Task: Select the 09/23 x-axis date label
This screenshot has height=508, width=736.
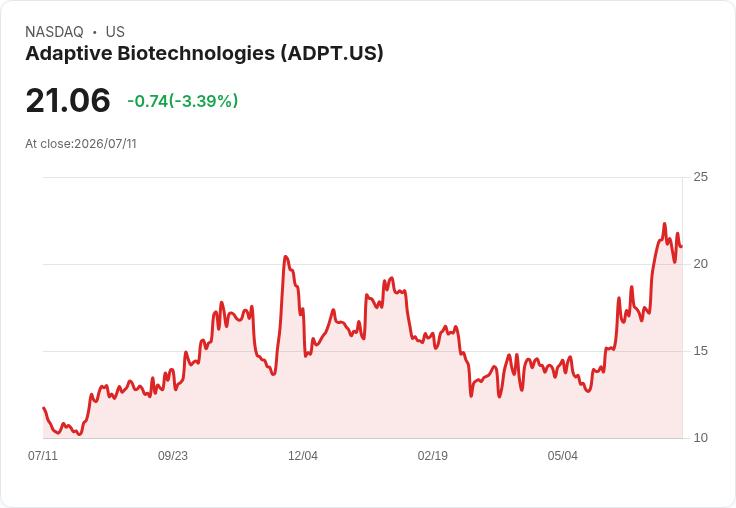Action: click(x=173, y=455)
